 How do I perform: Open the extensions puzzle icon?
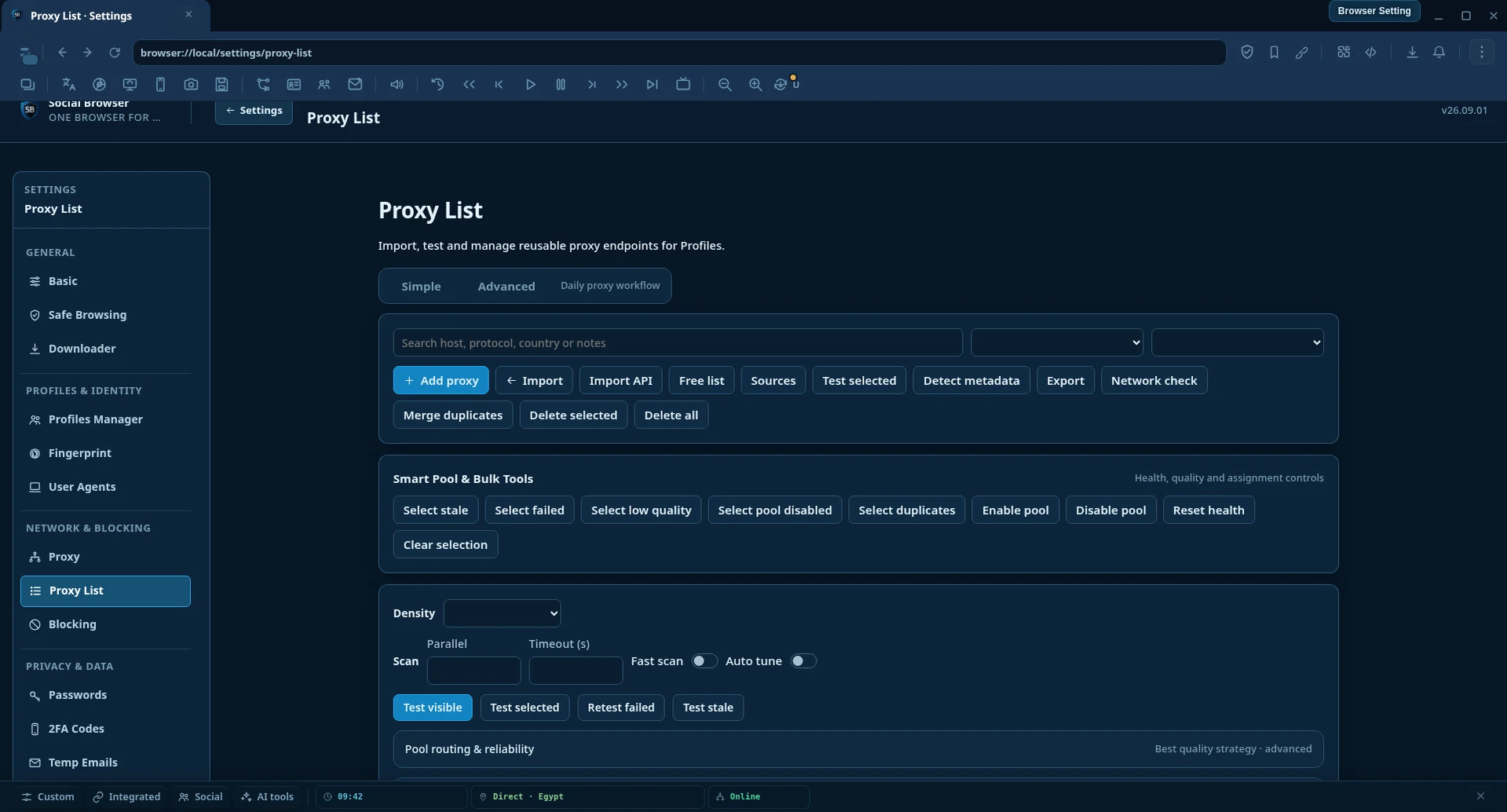(x=1344, y=52)
